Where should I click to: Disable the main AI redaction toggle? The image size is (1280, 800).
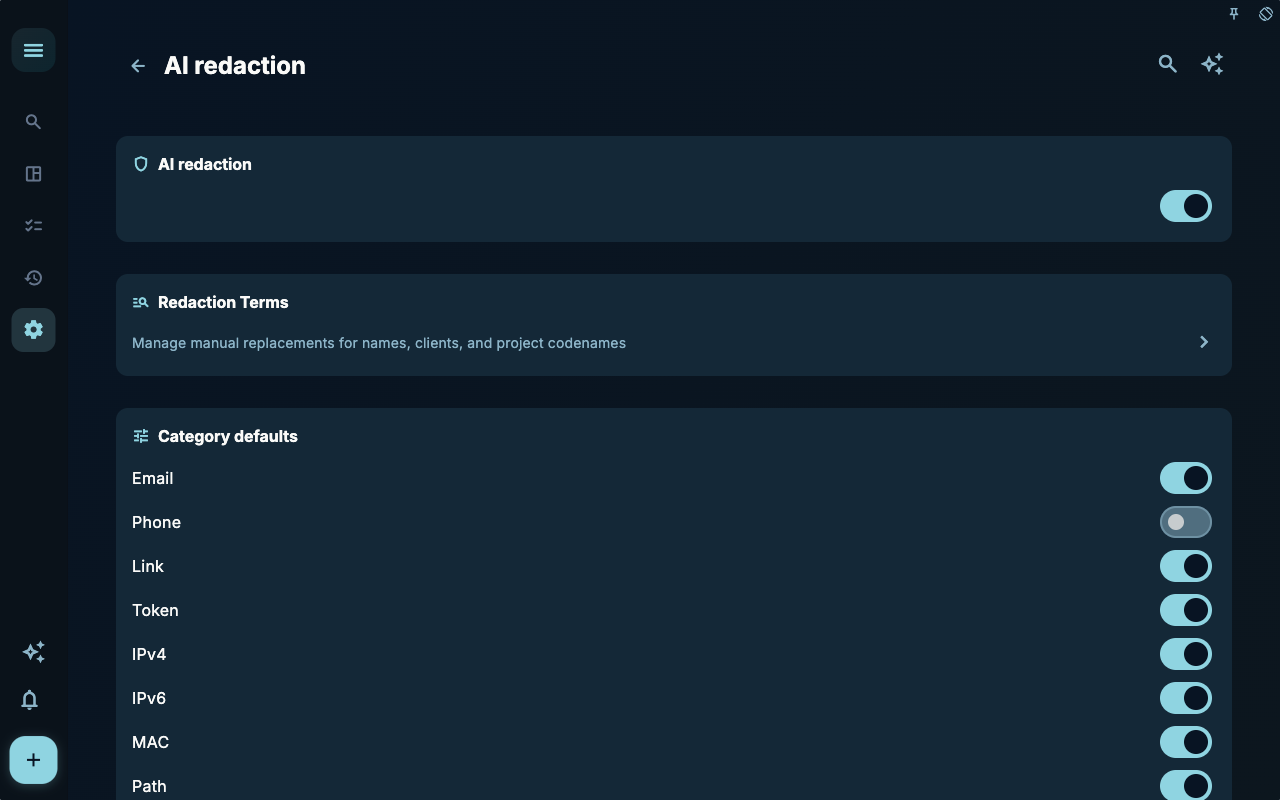point(1186,206)
